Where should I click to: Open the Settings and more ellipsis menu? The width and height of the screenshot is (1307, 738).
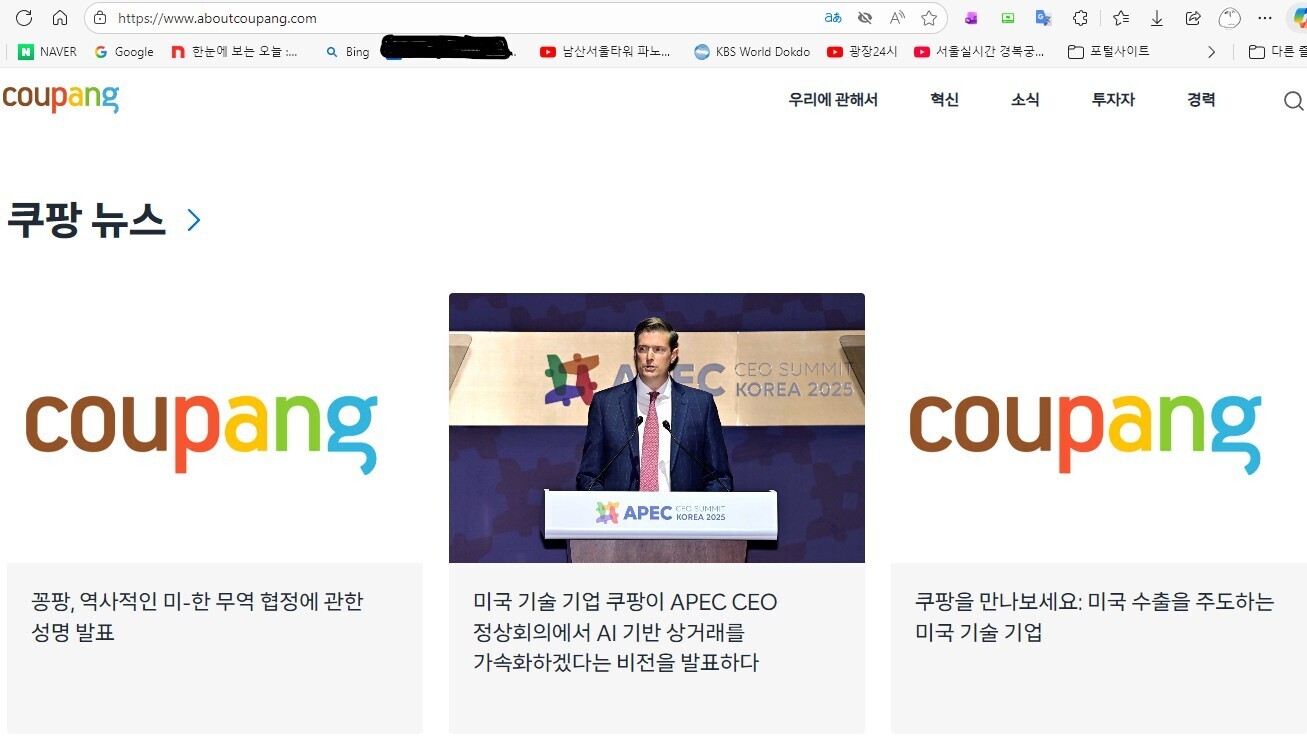coord(1265,18)
